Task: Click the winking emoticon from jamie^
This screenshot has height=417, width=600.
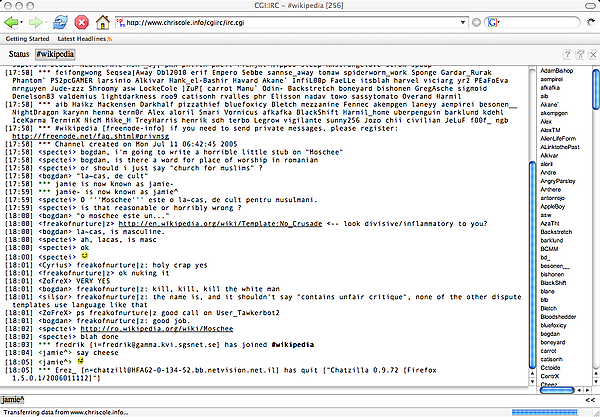Action: coord(80,361)
